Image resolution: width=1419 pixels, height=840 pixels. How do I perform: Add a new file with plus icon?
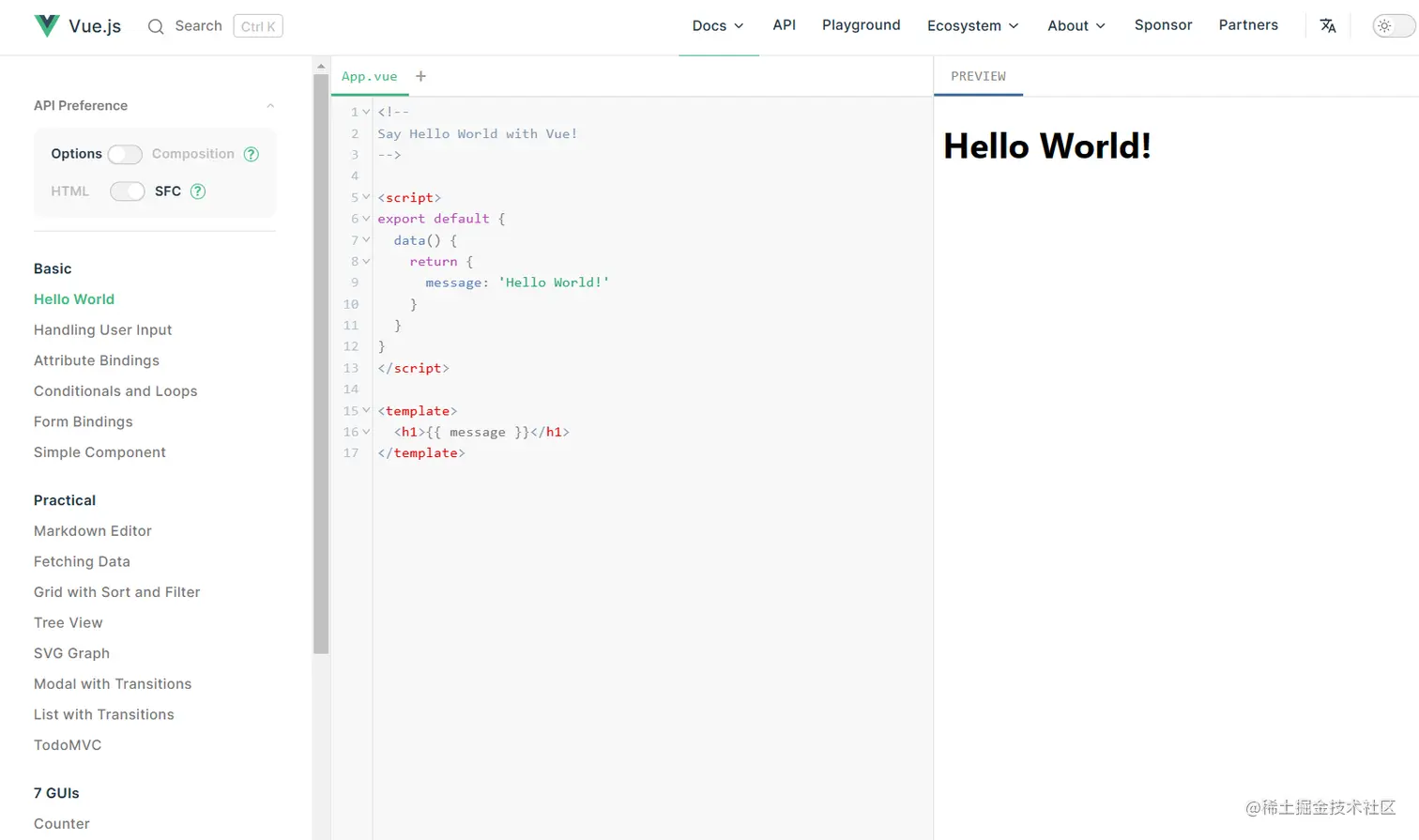pyautogui.click(x=421, y=76)
